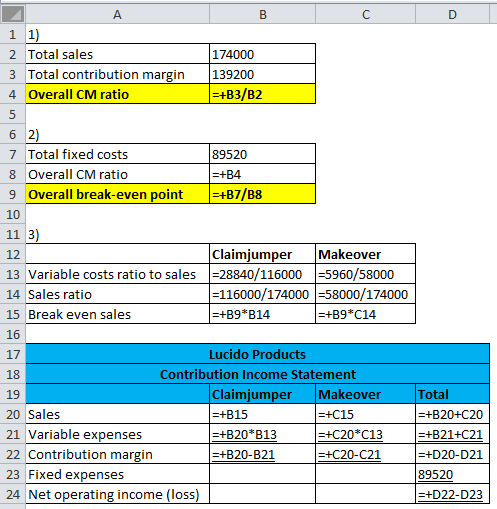The height and width of the screenshot is (509, 497).
Task: Select row 24 header
Action: coord(13,494)
